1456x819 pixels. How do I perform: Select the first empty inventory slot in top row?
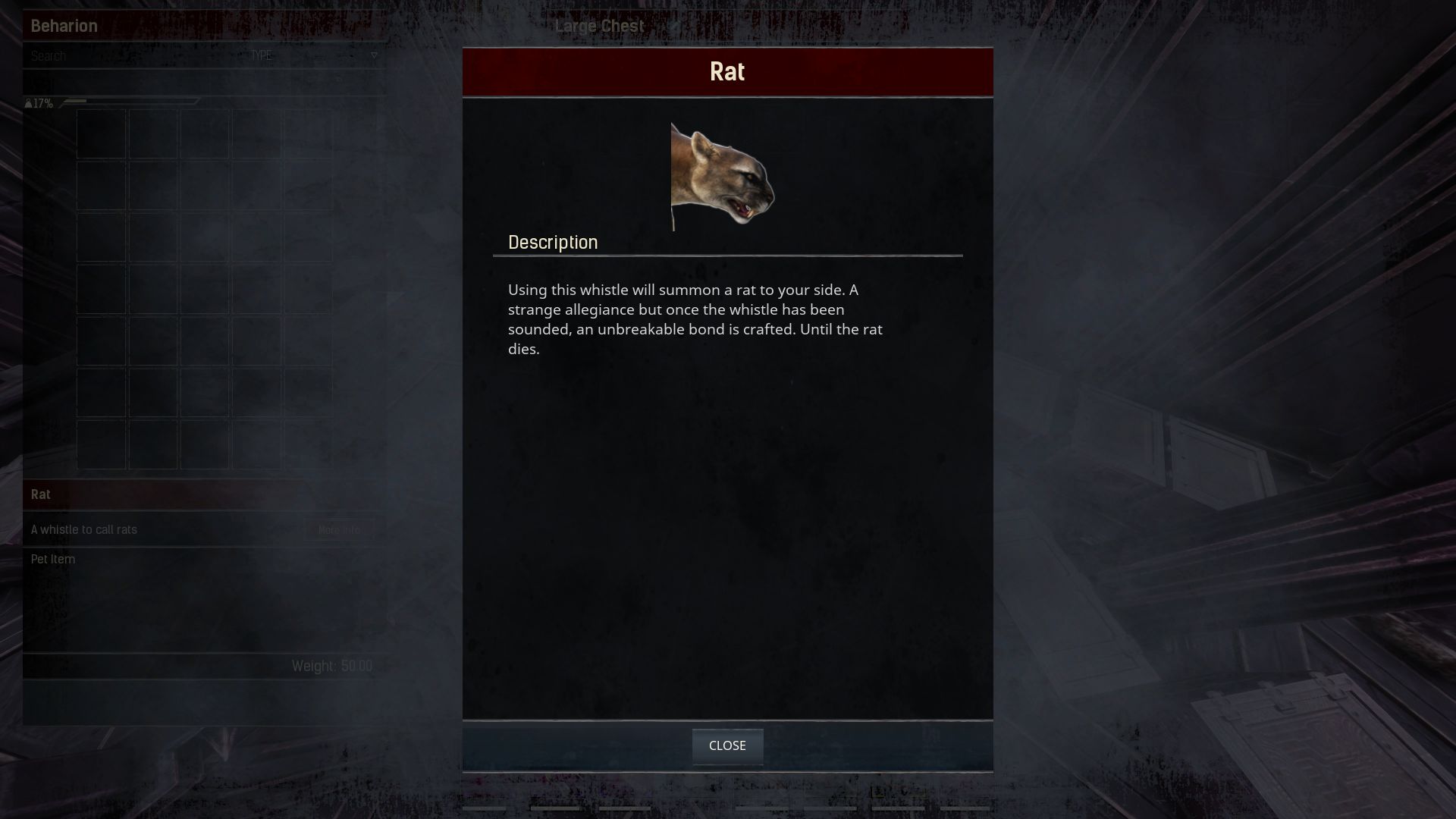(101, 133)
